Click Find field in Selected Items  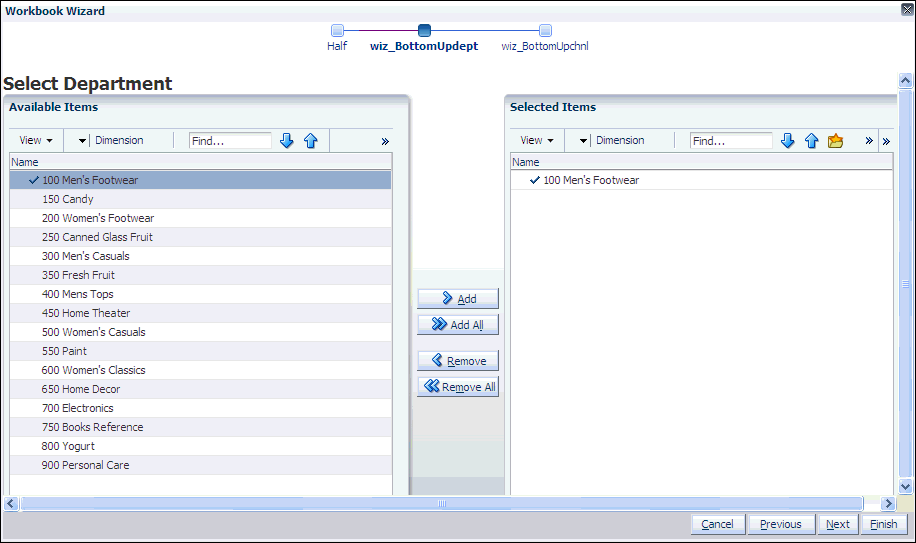tap(731, 141)
